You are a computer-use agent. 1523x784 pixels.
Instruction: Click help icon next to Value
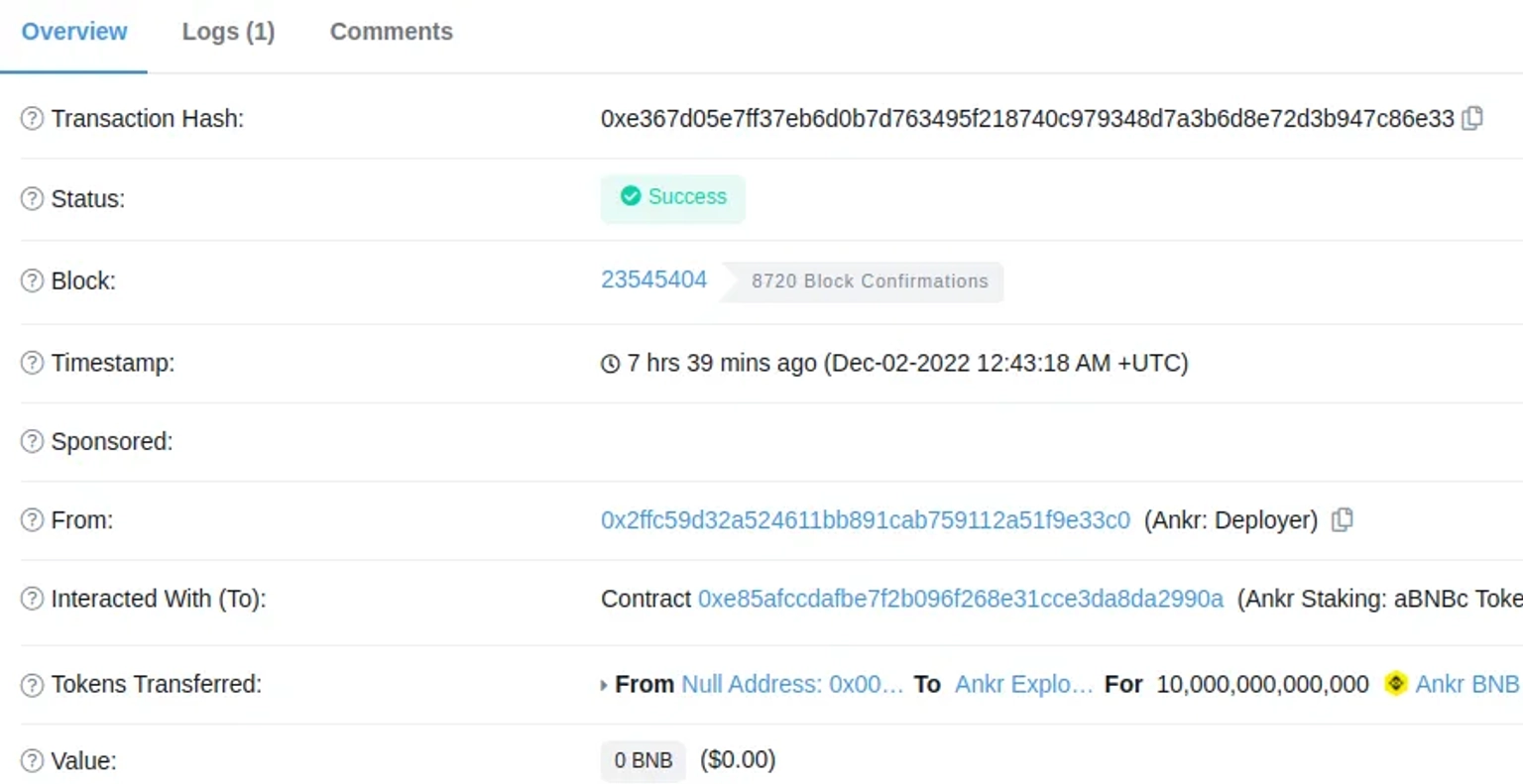tap(32, 760)
